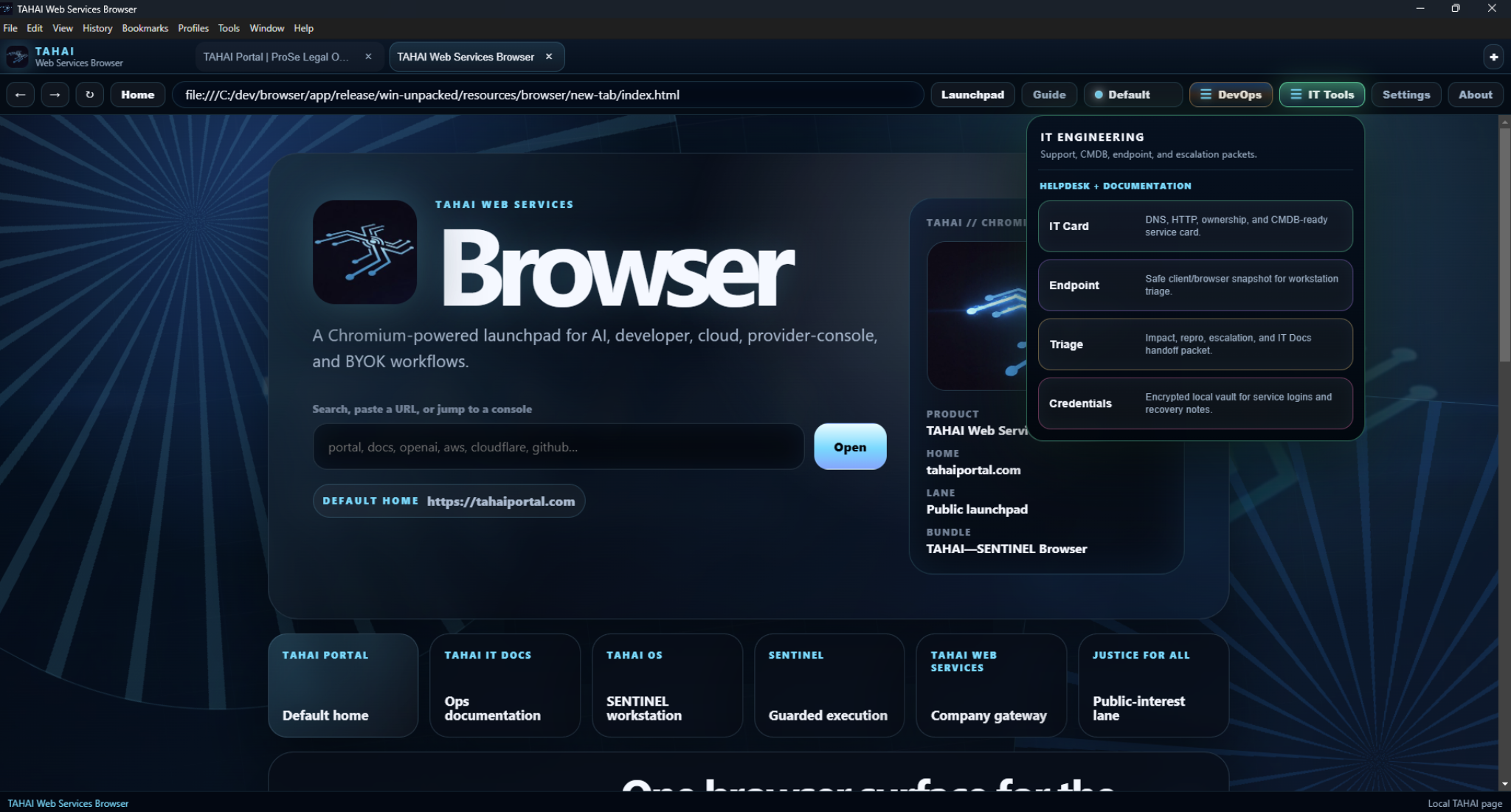
Task: Select the IT Card menu entry
Action: (1195, 226)
